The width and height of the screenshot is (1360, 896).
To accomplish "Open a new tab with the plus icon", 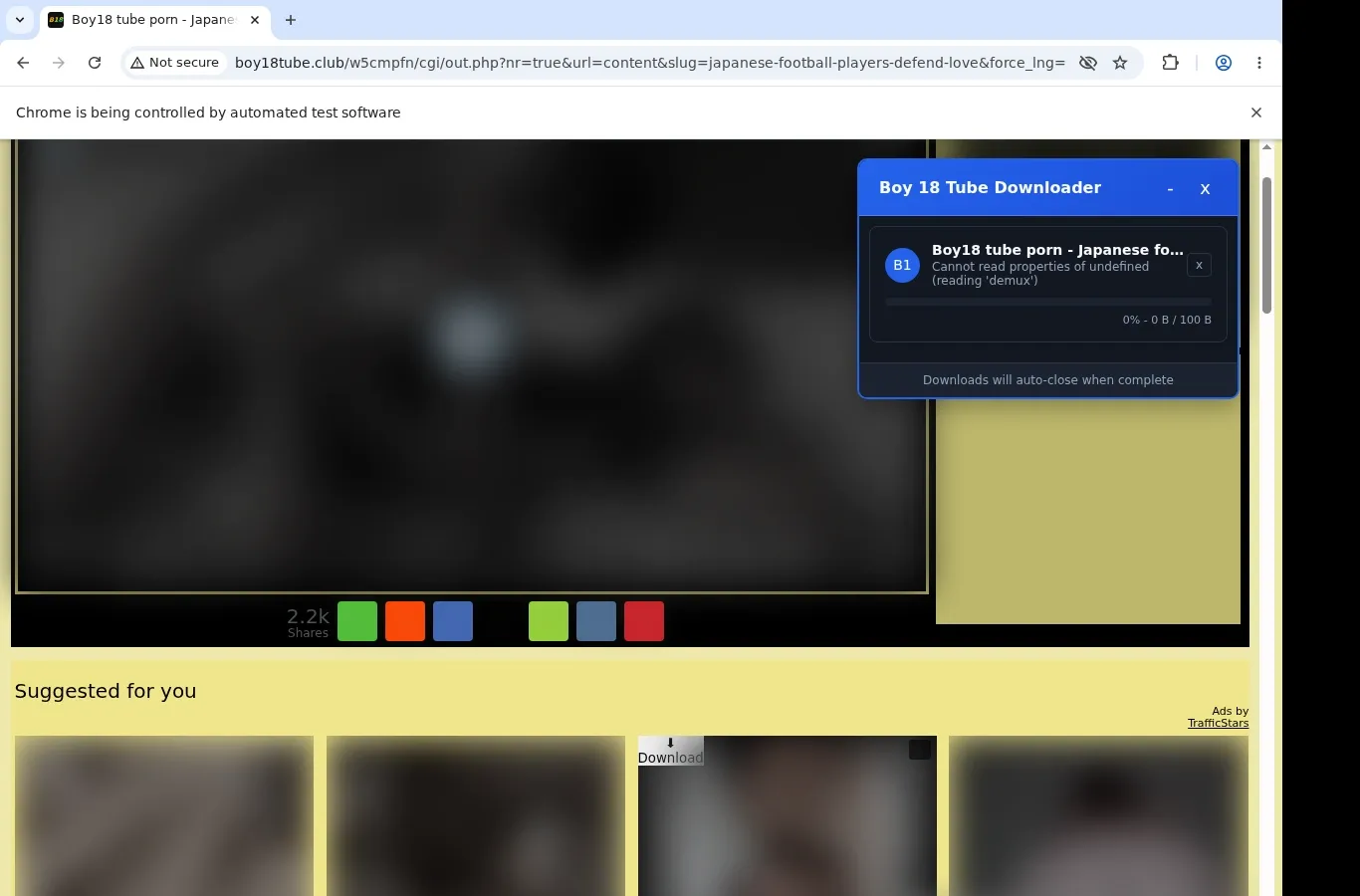I will 291,20.
